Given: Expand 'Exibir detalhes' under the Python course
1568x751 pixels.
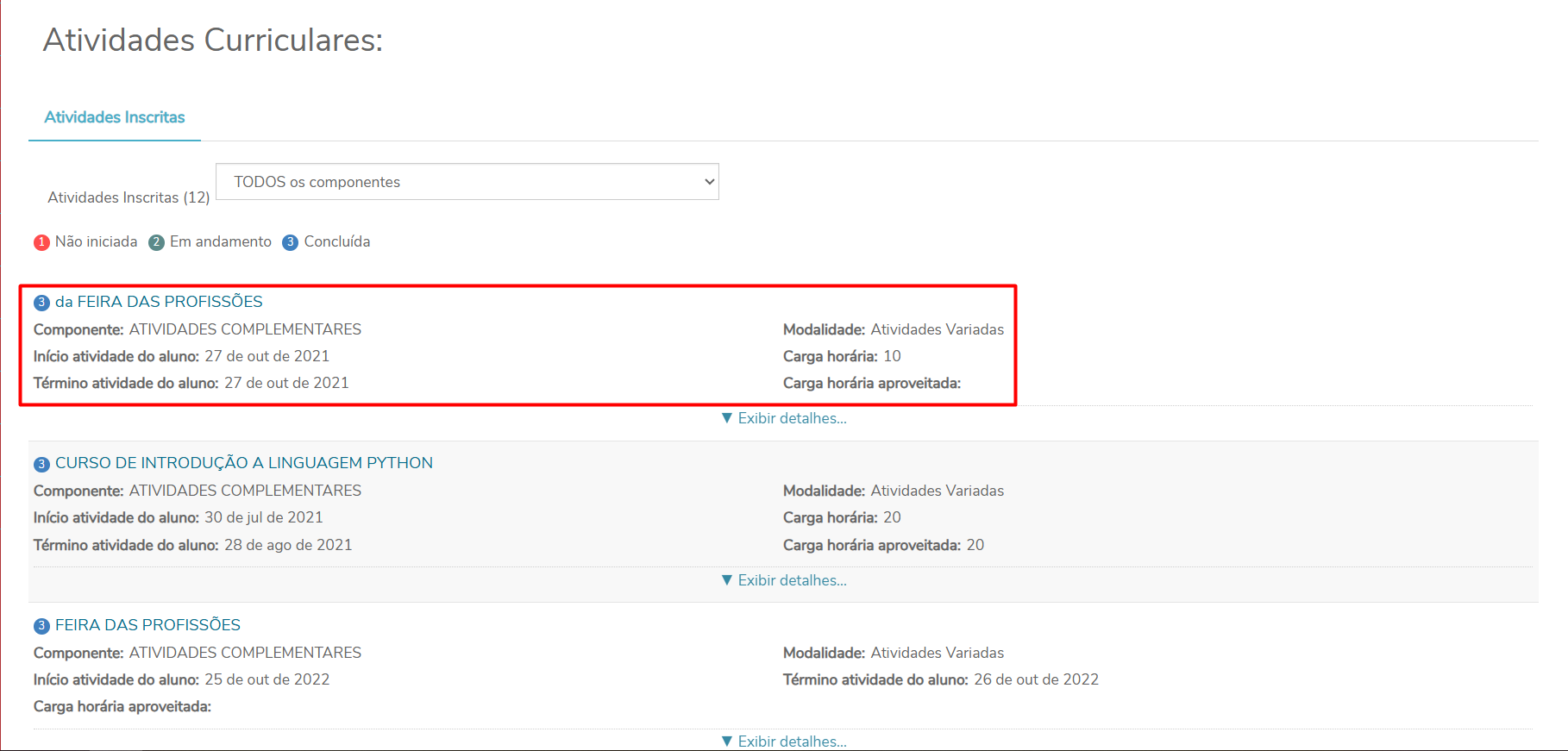Looking at the screenshot, I should click(x=784, y=580).
